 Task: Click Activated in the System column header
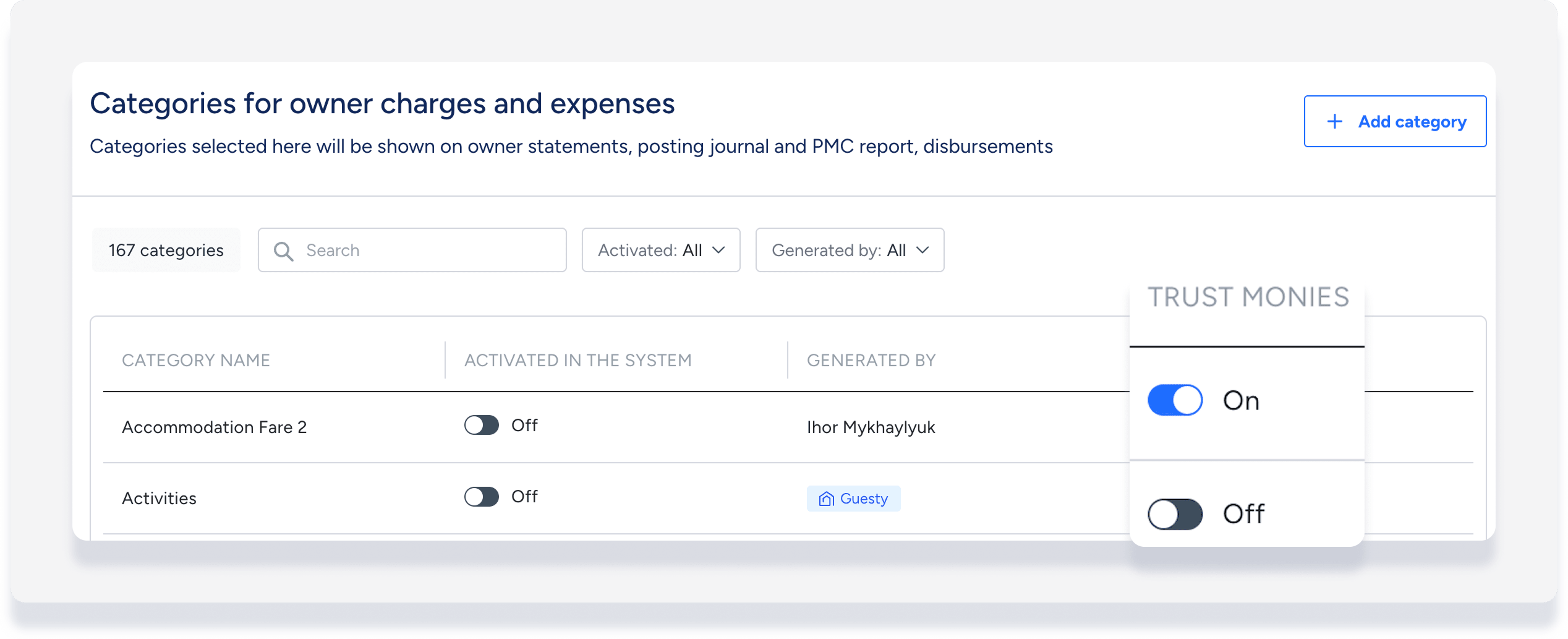(577, 360)
